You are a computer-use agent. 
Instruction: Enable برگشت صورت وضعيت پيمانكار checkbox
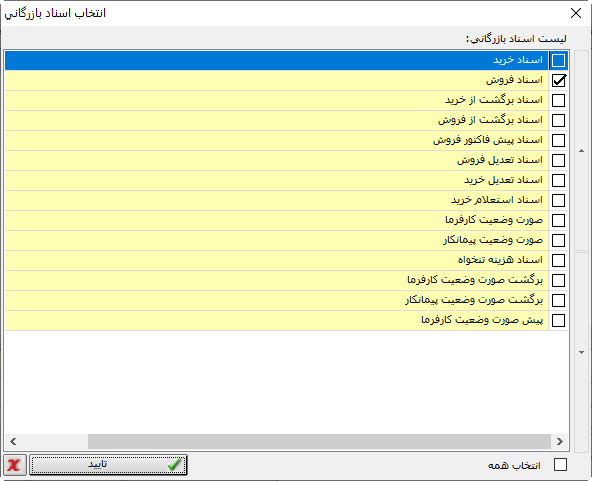[x=558, y=301]
